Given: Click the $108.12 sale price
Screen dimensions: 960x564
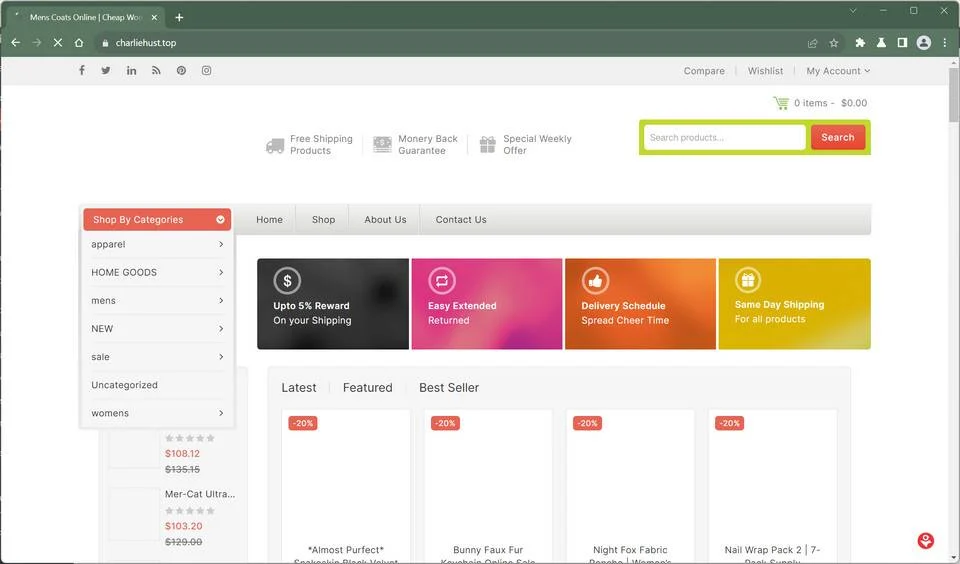Looking at the screenshot, I should tap(182, 454).
